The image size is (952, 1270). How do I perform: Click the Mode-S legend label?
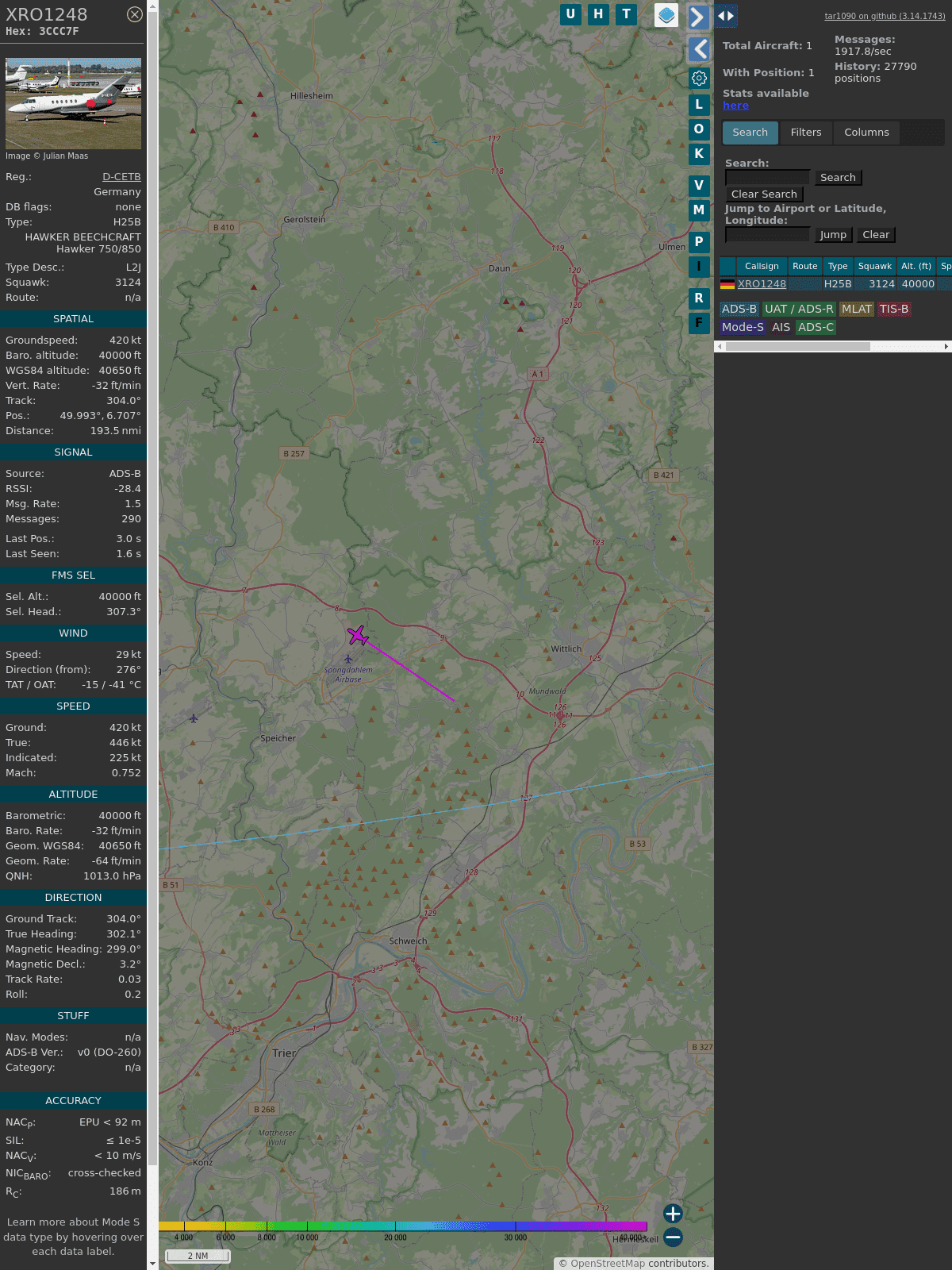click(x=743, y=328)
